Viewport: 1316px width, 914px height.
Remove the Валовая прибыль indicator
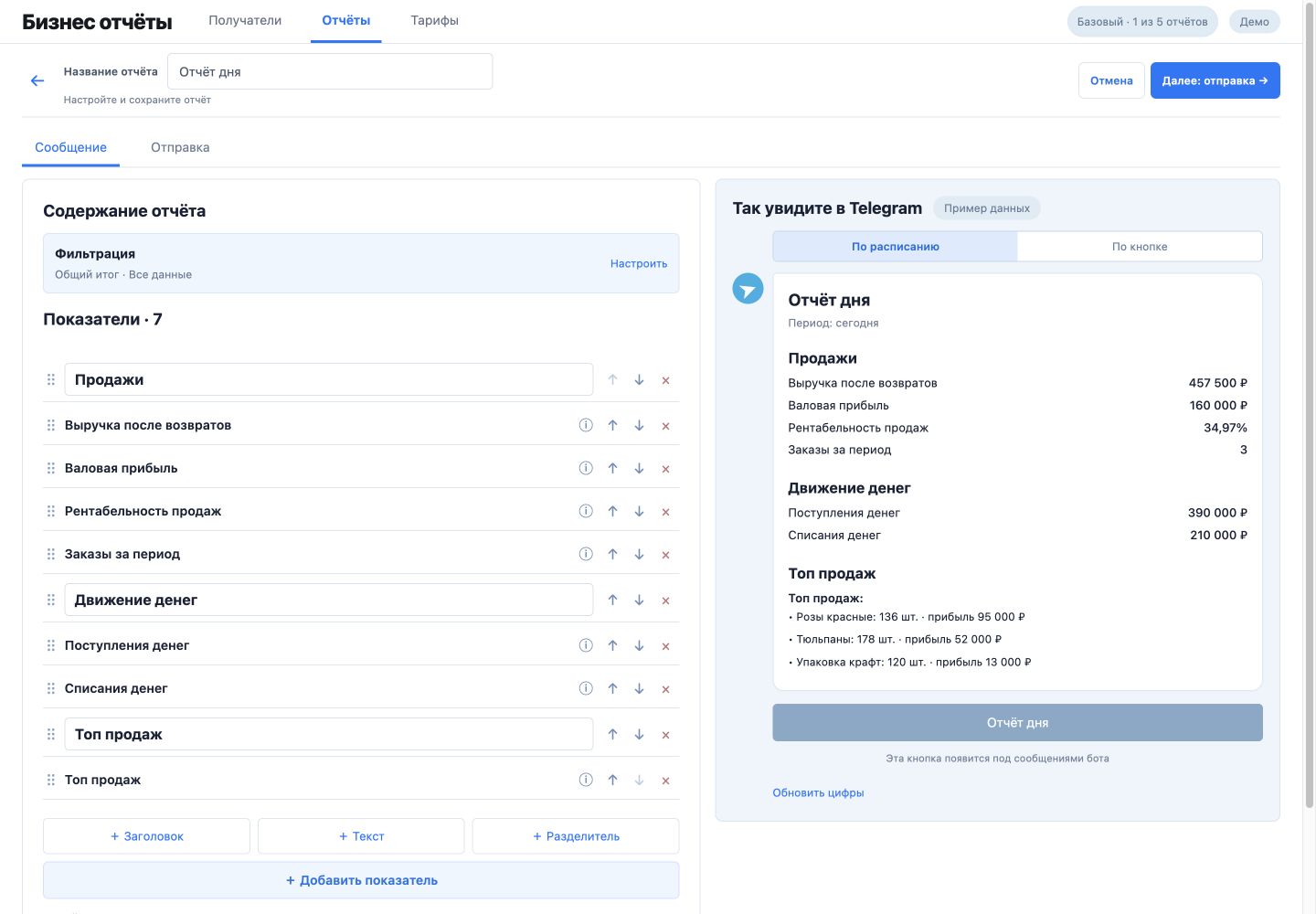pos(665,469)
